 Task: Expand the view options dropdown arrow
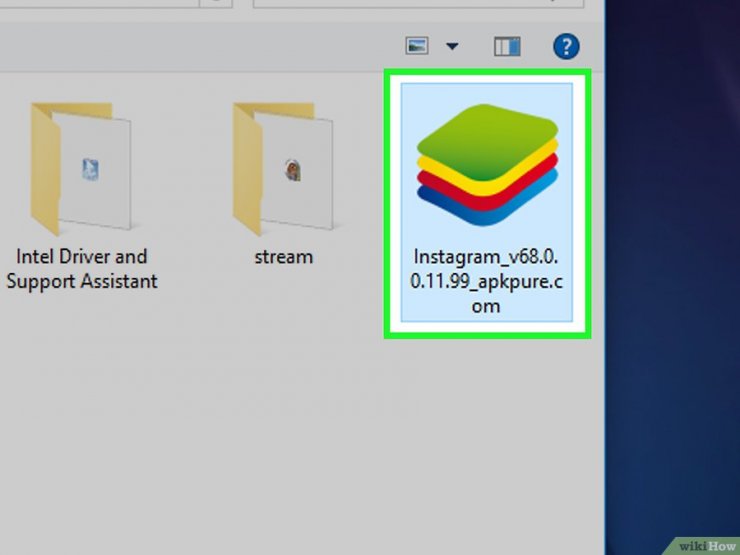click(x=452, y=46)
